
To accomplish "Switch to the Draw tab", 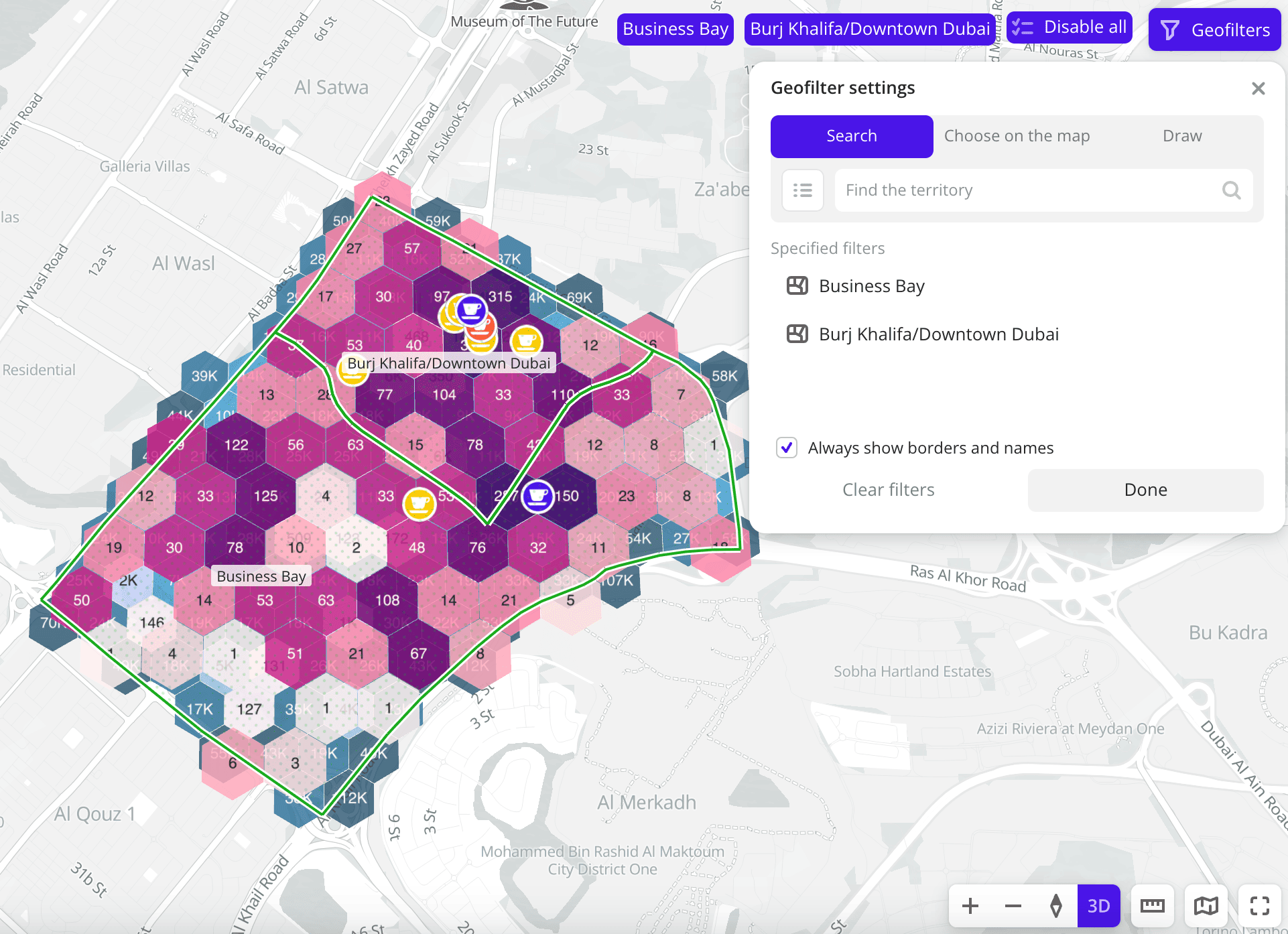I will (x=1182, y=136).
